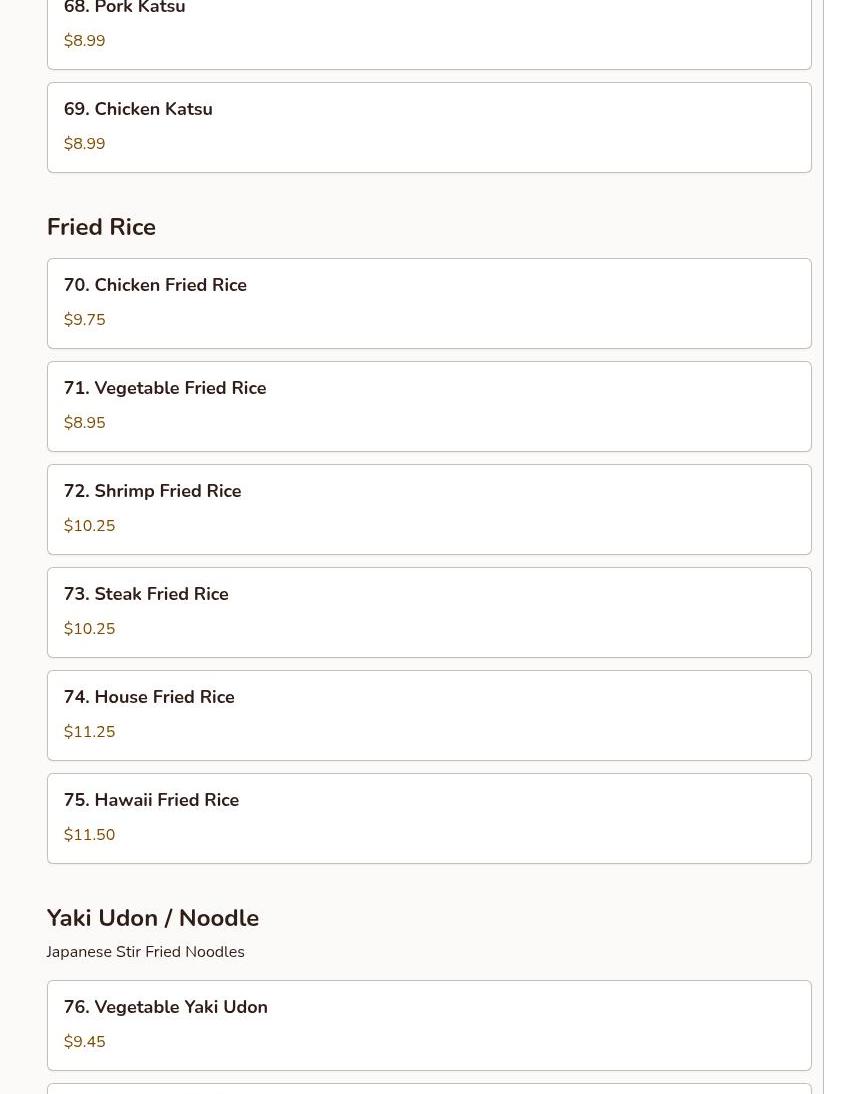Viewport: 844px width, 1094px height.
Task: Open 73. Steak Fried Rice item
Action: [x=428, y=612]
